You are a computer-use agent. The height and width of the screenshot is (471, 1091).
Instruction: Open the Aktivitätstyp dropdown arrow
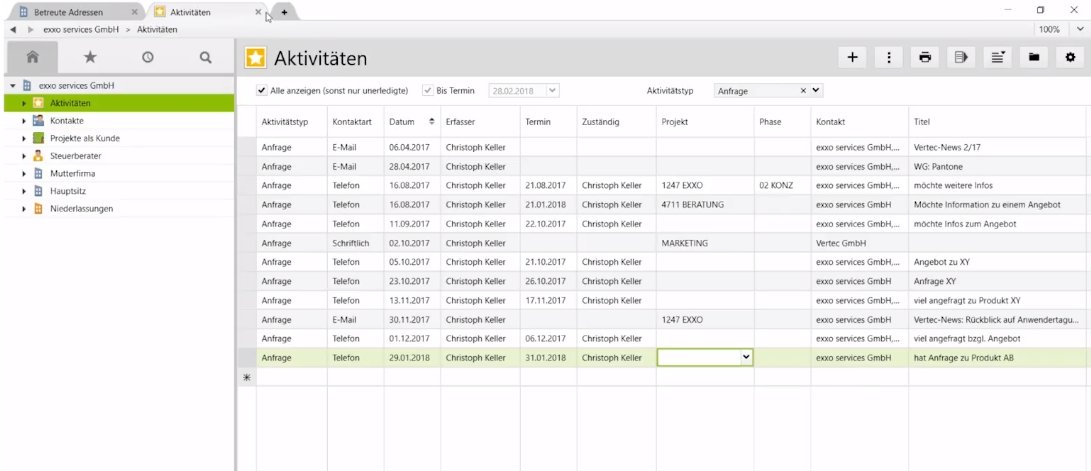coord(817,90)
